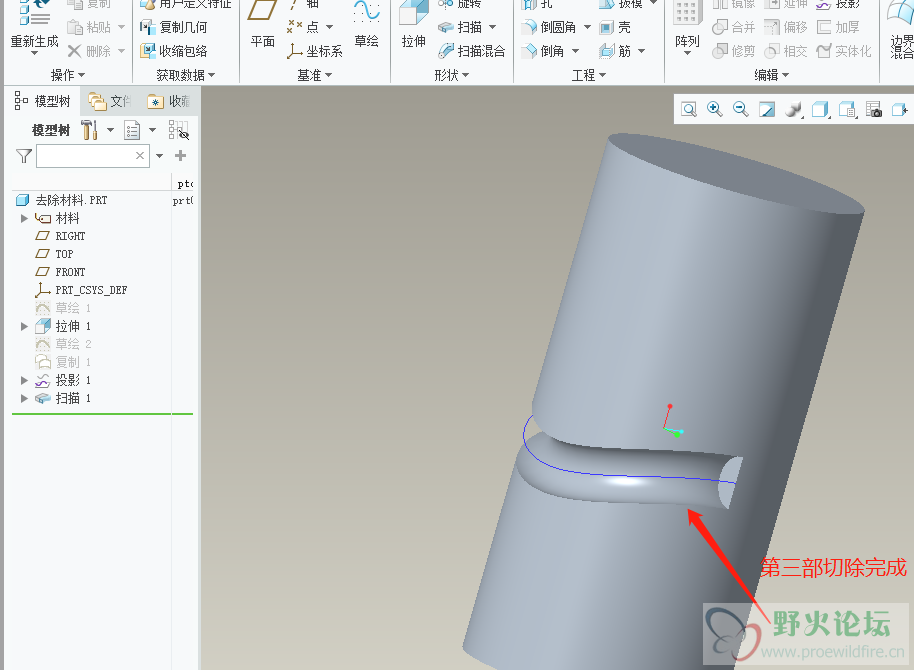Click the Refit view icon
This screenshot has height=670, width=914.
[689, 110]
